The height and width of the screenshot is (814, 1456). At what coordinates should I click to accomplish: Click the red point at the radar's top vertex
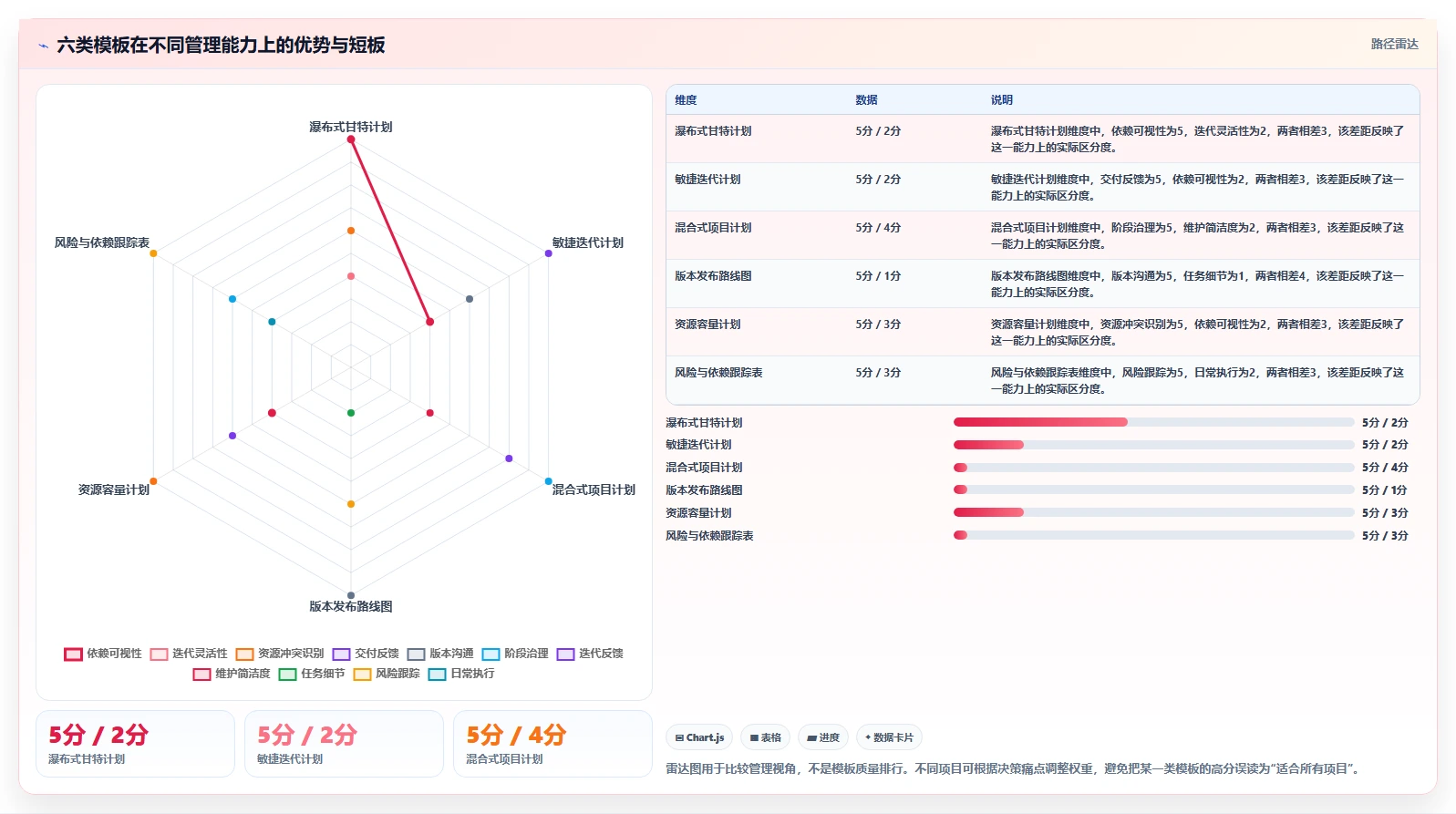click(x=351, y=139)
